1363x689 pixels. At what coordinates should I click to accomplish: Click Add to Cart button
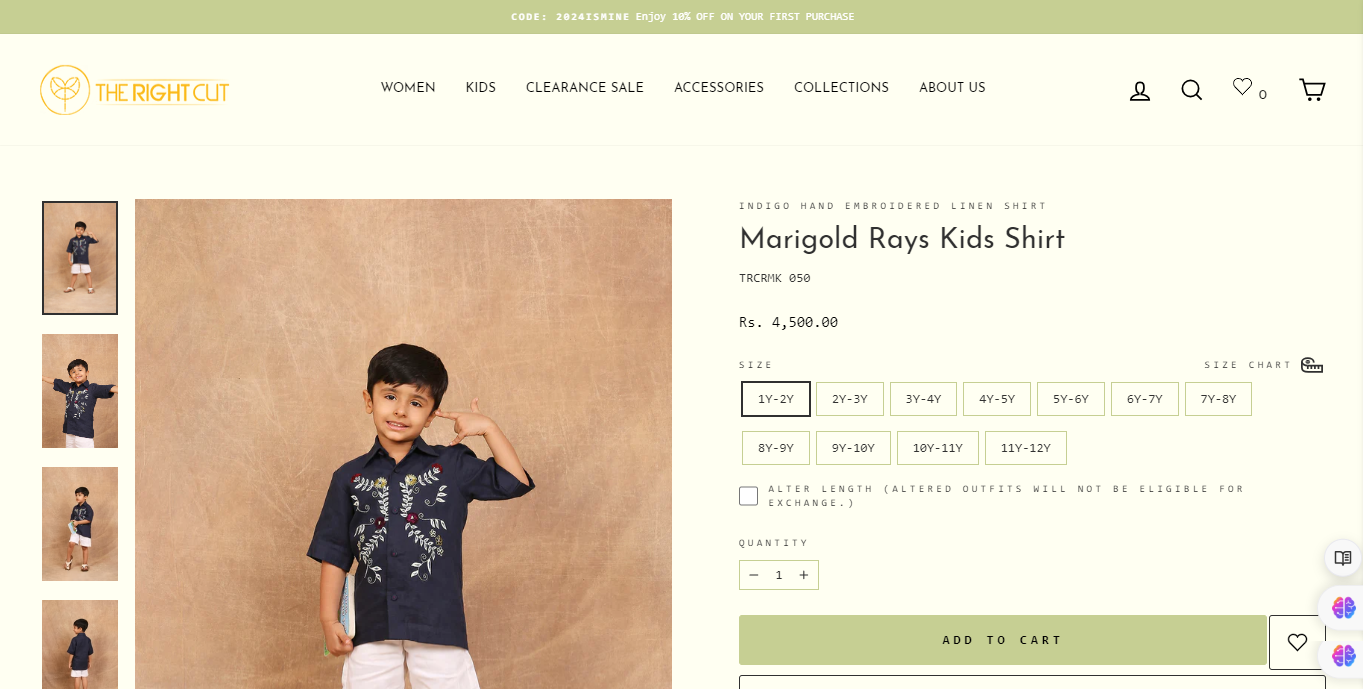[x=1002, y=640]
